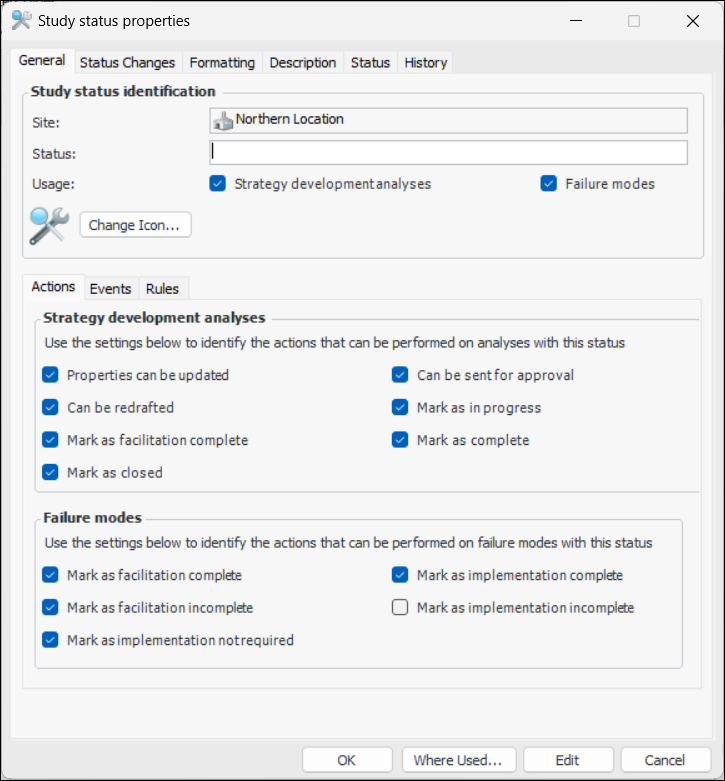Select the Actions sub-tab
The width and height of the screenshot is (725, 781).
tap(53, 287)
